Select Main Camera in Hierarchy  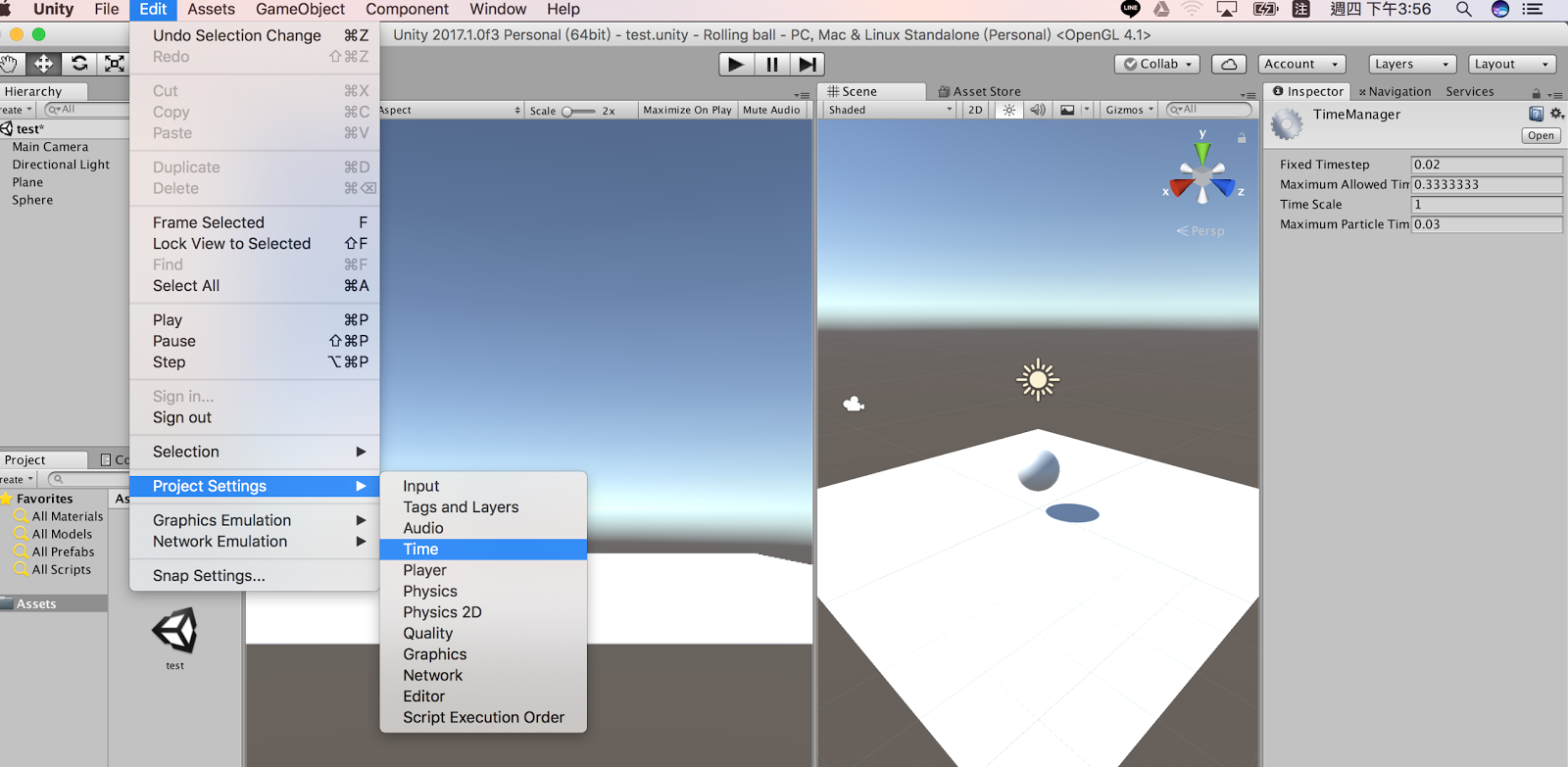click(50, 147)
